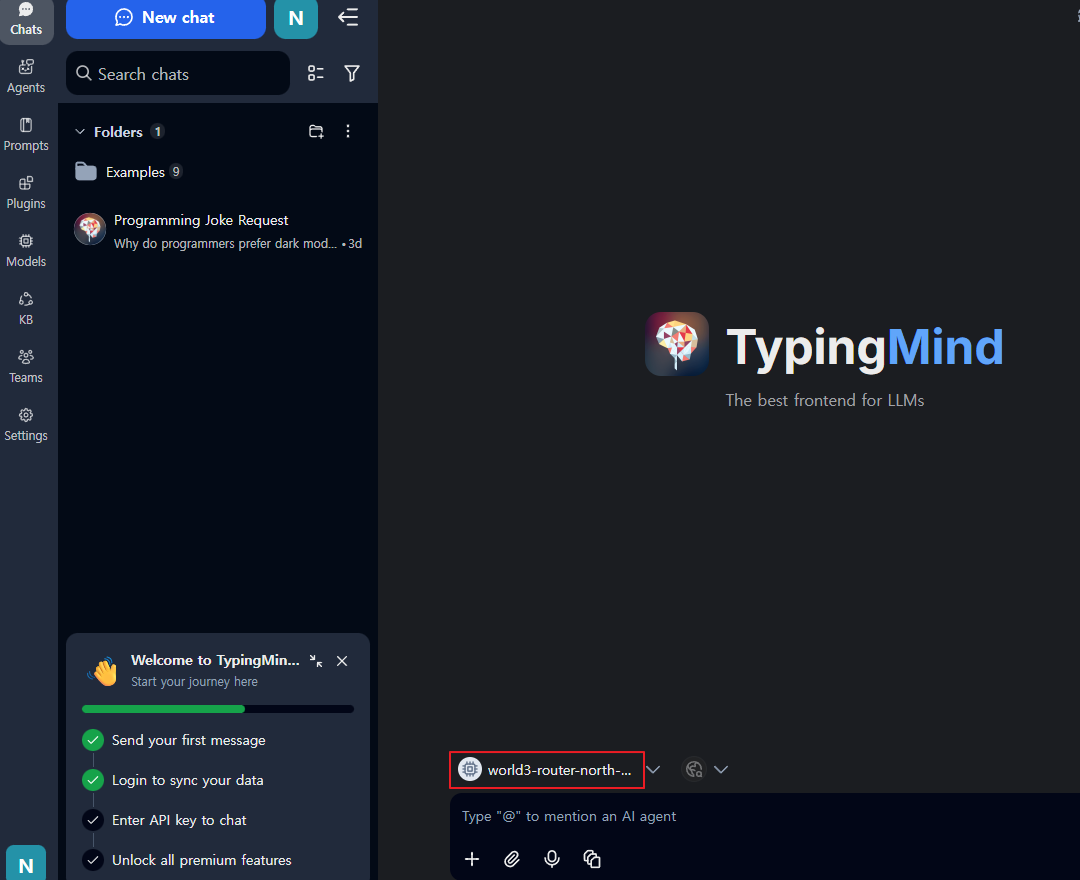Click the attach file paperclip icon
This screenshot has height=880, width=1080.
tap(512, 859)
